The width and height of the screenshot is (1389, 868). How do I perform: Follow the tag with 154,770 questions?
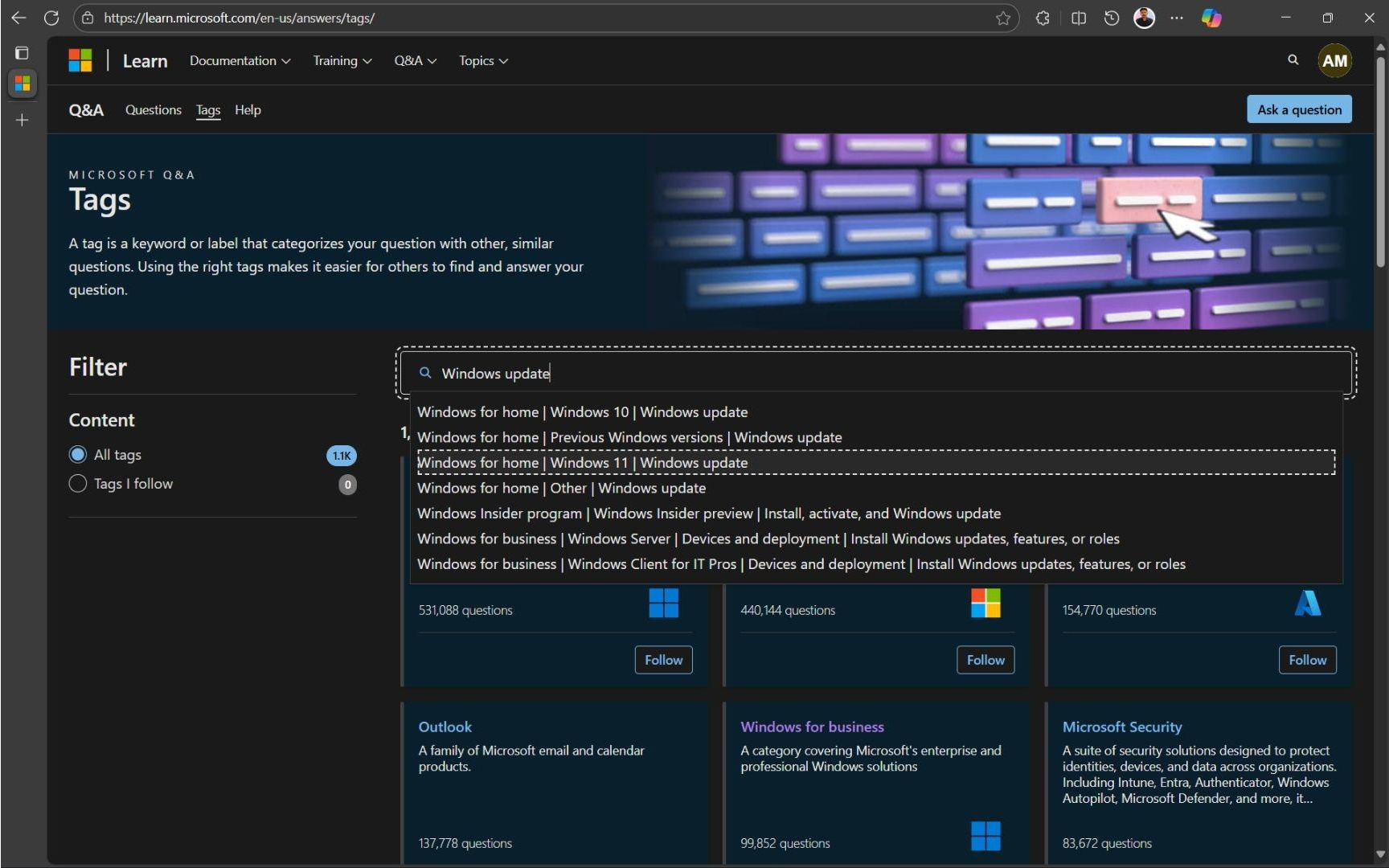tap(1308, 660)
